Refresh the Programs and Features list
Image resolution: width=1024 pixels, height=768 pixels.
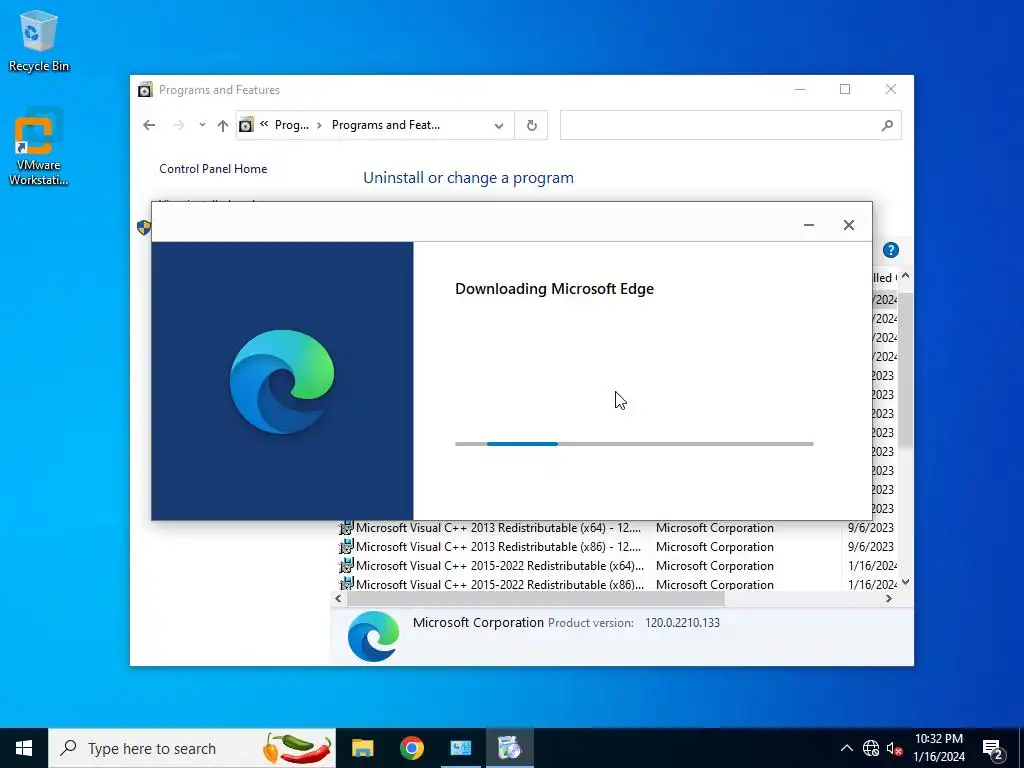(532, 125)
